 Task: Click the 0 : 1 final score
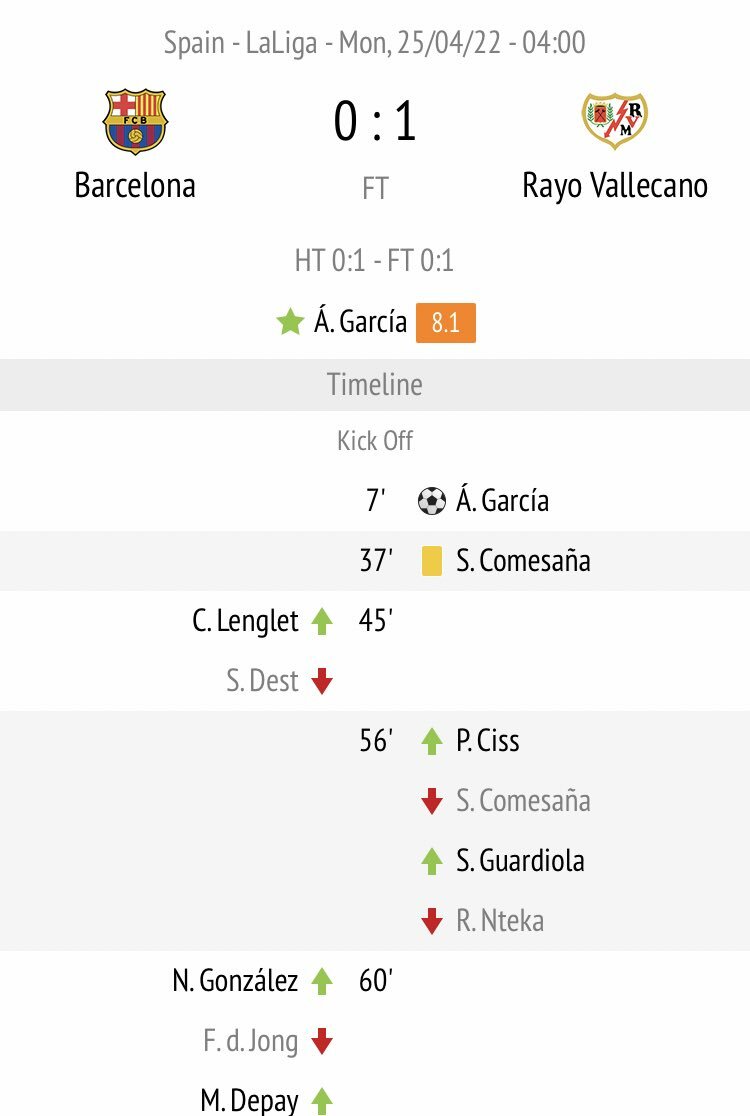[x=375, y=120]
